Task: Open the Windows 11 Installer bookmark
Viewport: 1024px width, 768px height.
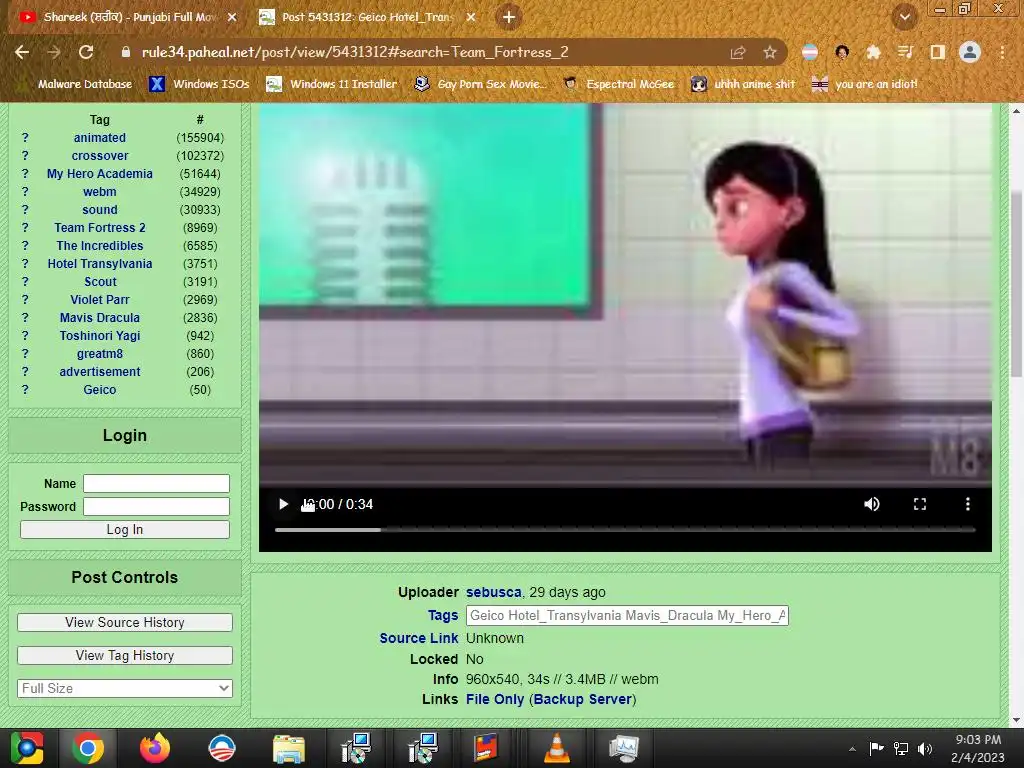Action: (332, 84)
